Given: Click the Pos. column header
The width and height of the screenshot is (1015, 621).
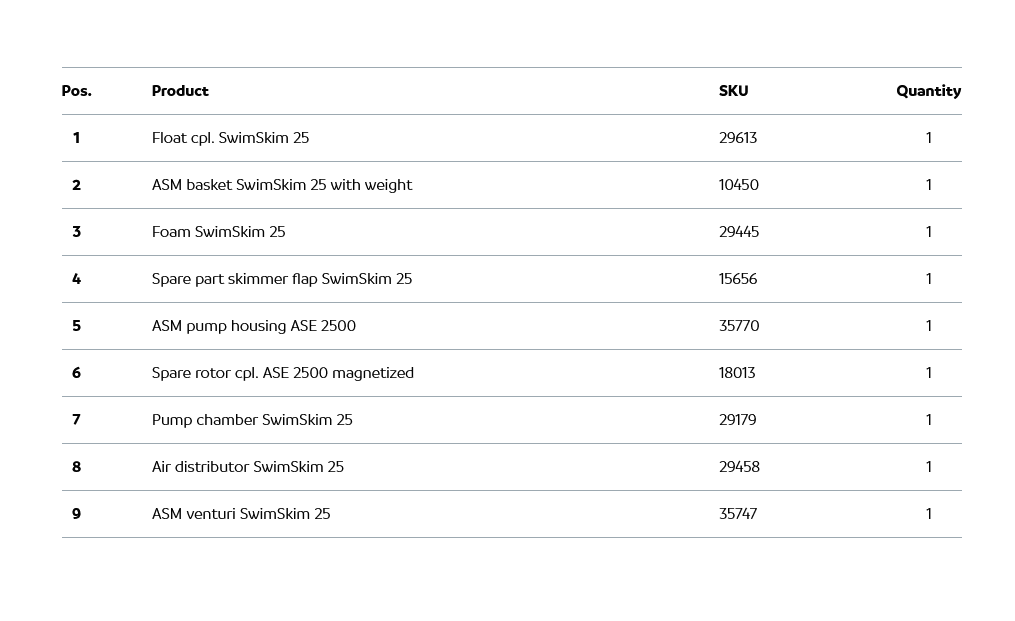Looking at the screenshot, I should pos(76,91).
